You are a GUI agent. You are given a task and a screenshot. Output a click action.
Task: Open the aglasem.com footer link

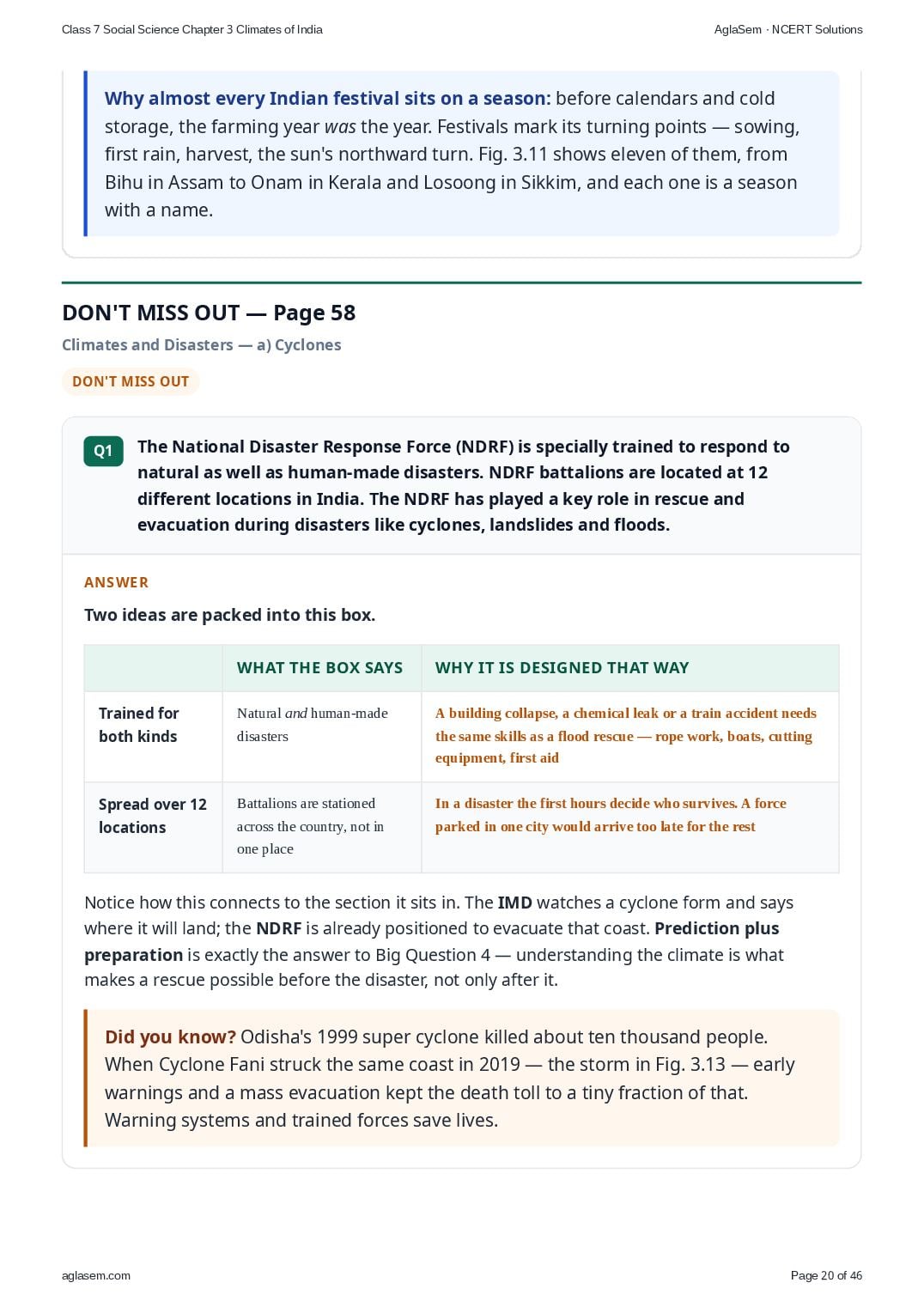pyautogui.click(x=96, y=1275)
